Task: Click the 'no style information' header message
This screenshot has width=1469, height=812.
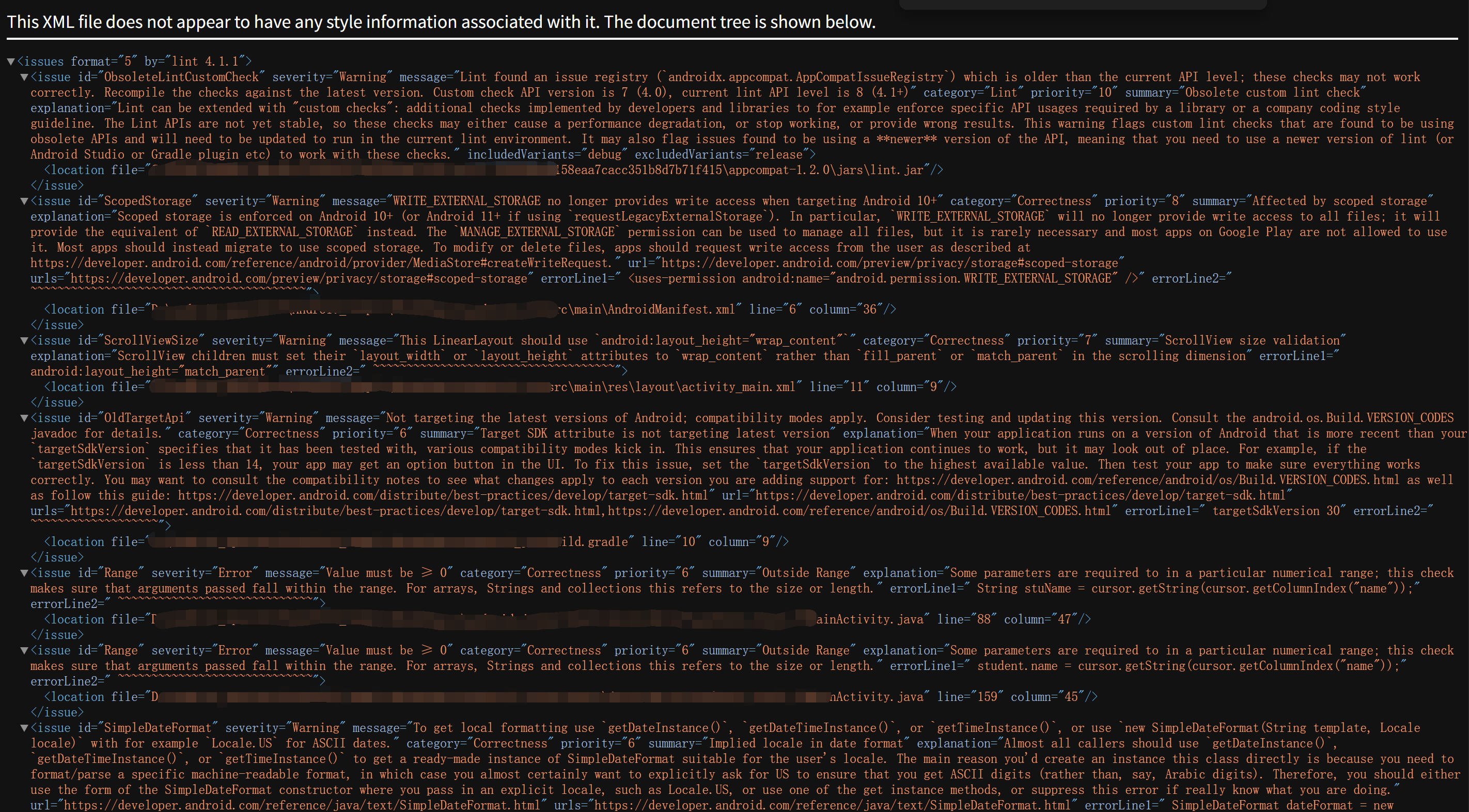Action: click(441, 22)
